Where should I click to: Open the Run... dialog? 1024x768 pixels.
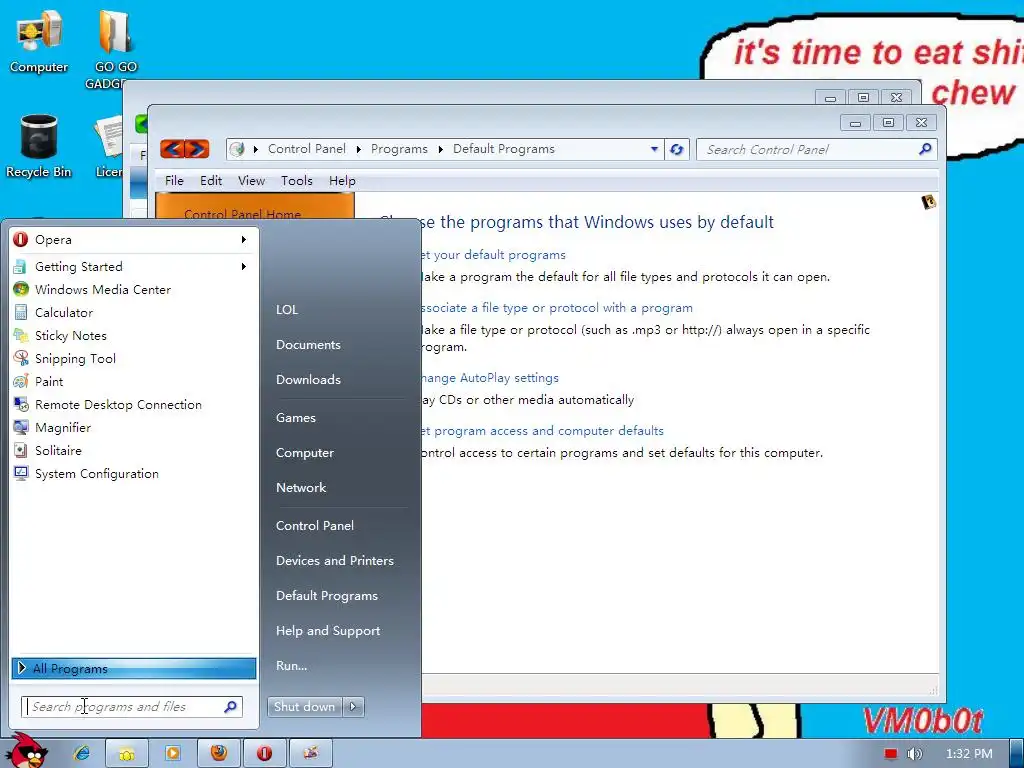point(291,666)
